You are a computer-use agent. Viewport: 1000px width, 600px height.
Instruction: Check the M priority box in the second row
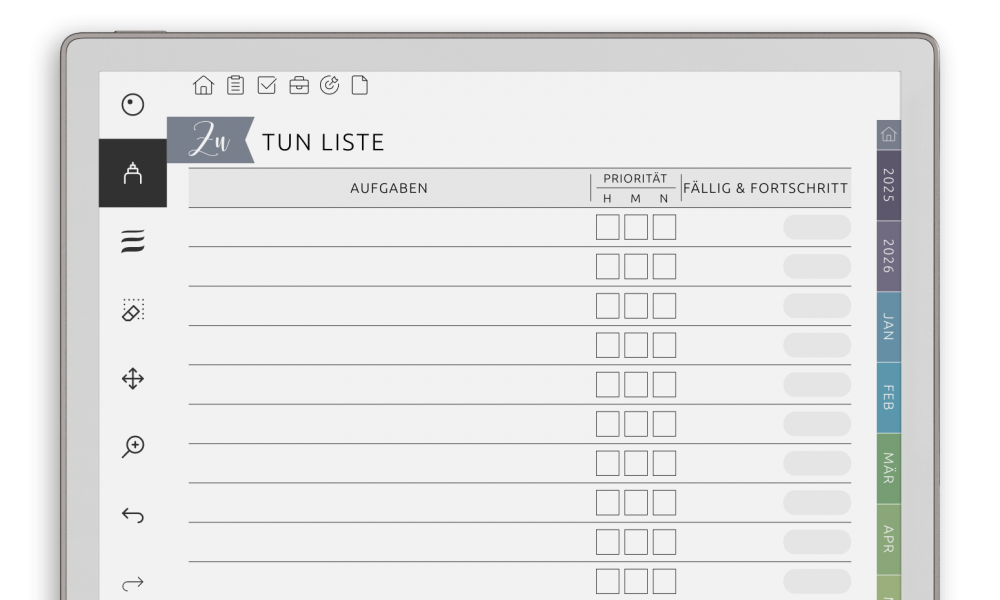(635, 267)
